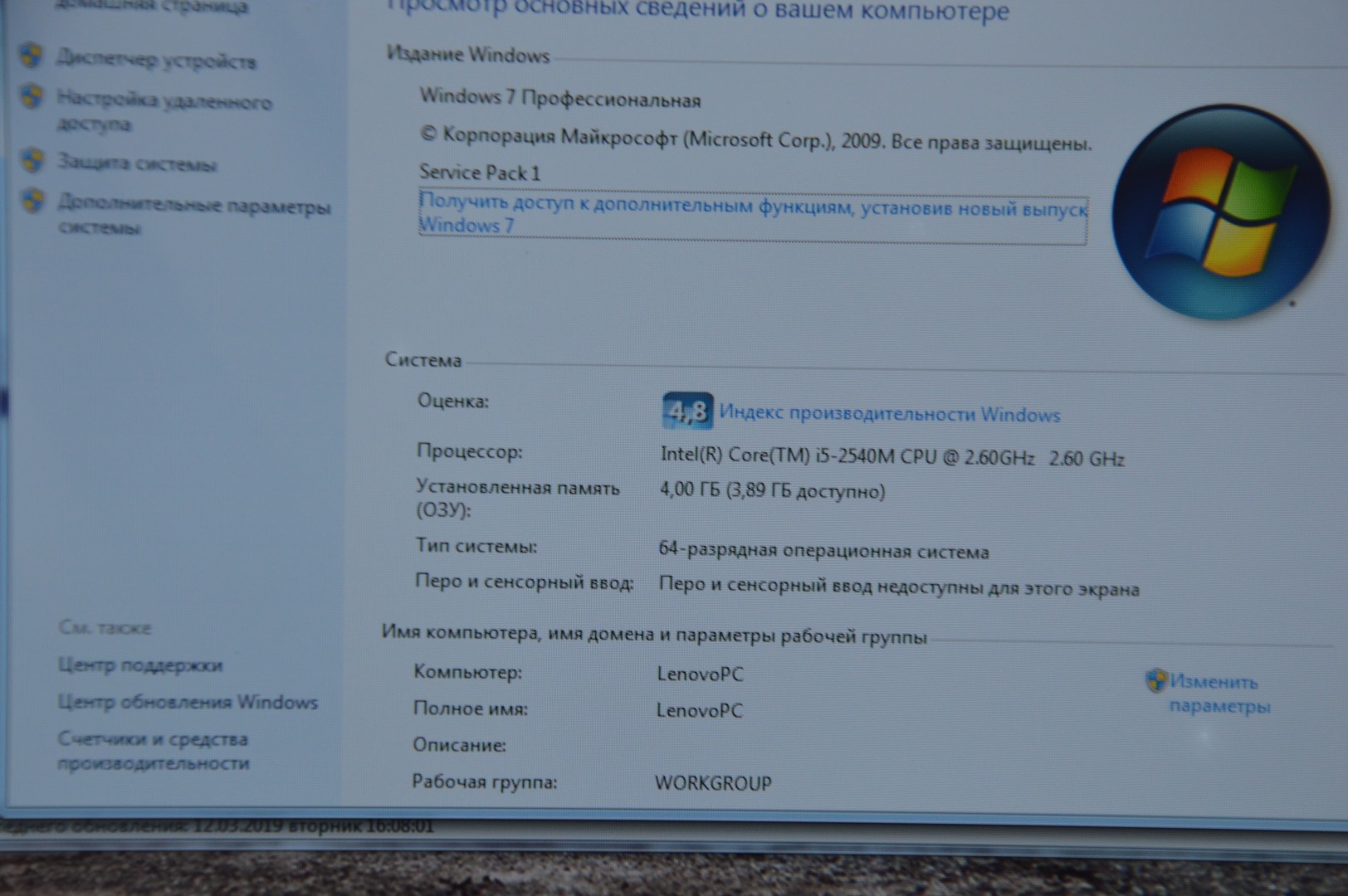
Task: Click the Intel Core i5-2540M processor value
Action: point(892,456)
